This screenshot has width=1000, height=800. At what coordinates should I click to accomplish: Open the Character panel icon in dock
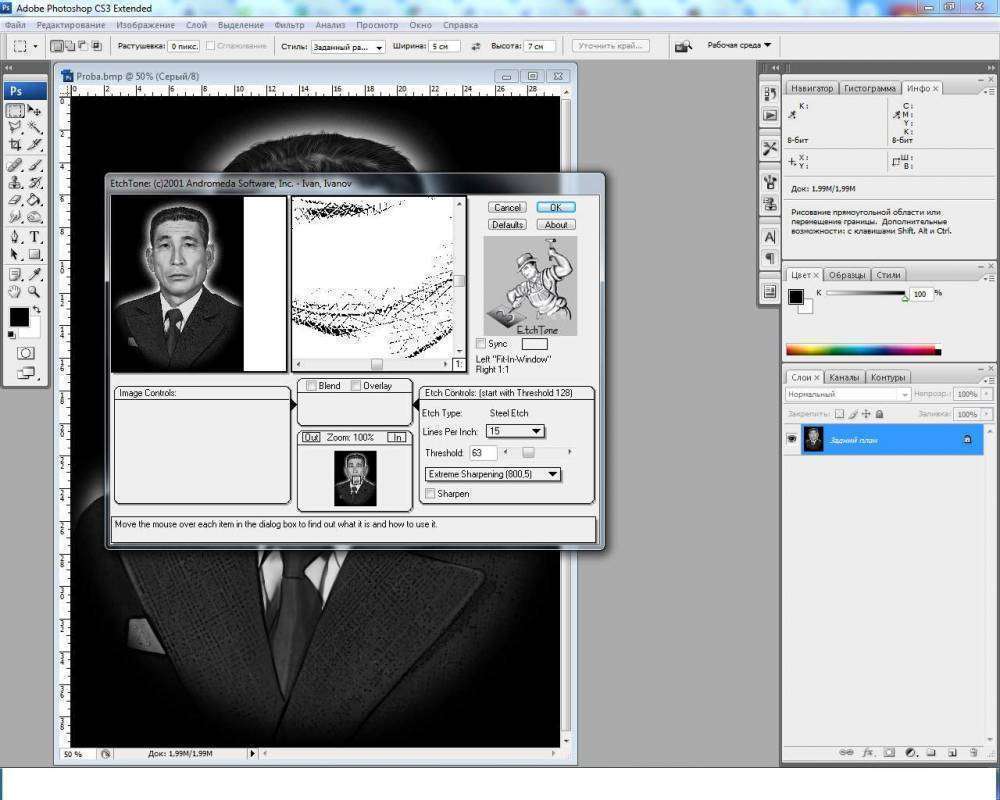click(x=770, y=237)
